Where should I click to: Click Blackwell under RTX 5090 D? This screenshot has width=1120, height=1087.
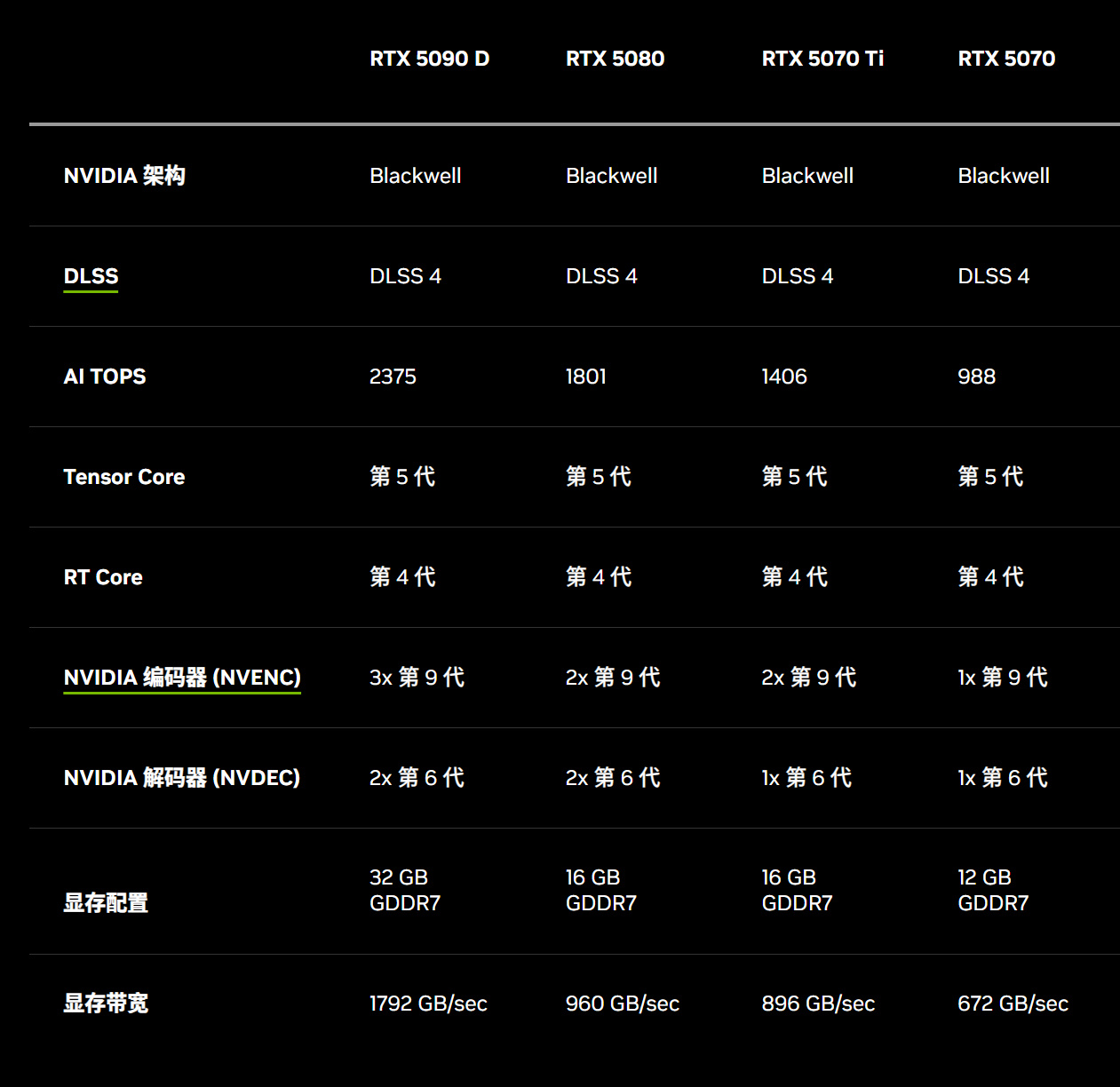[x=416, y=176]
